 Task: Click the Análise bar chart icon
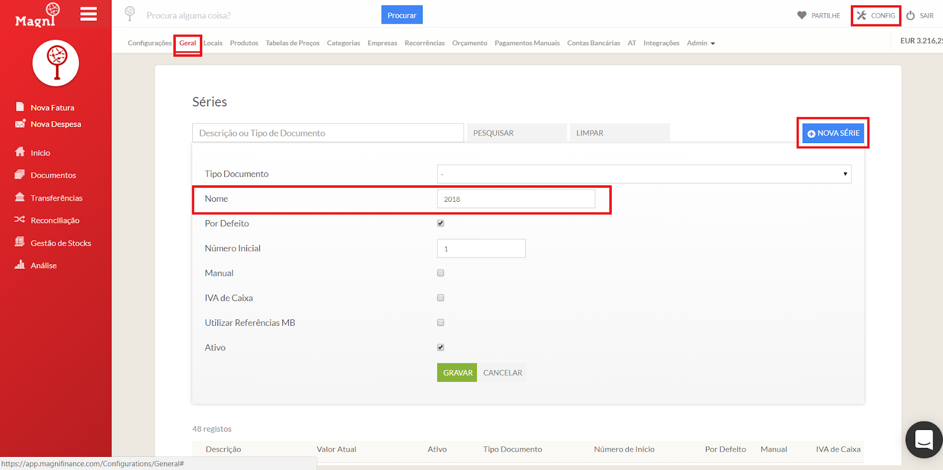pos(19,265)
